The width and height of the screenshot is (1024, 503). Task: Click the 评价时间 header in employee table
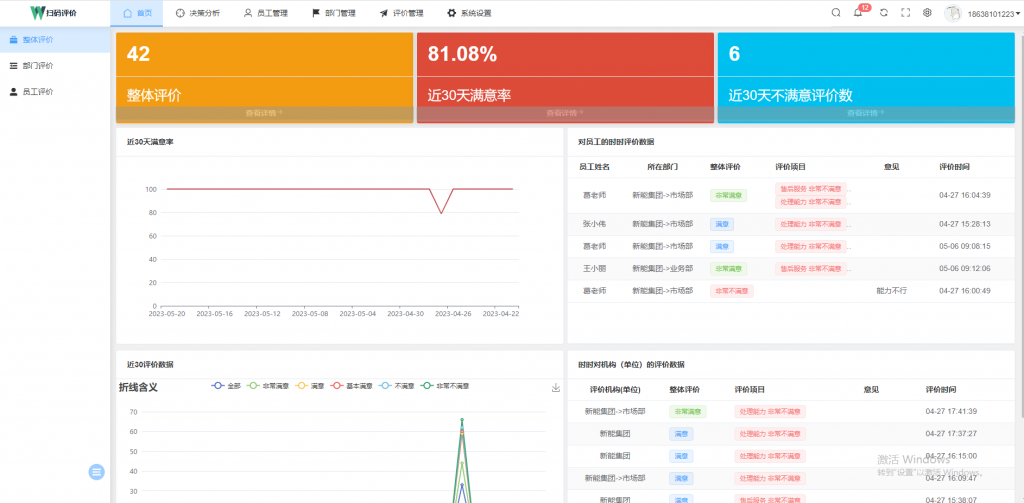pos(954,167)
